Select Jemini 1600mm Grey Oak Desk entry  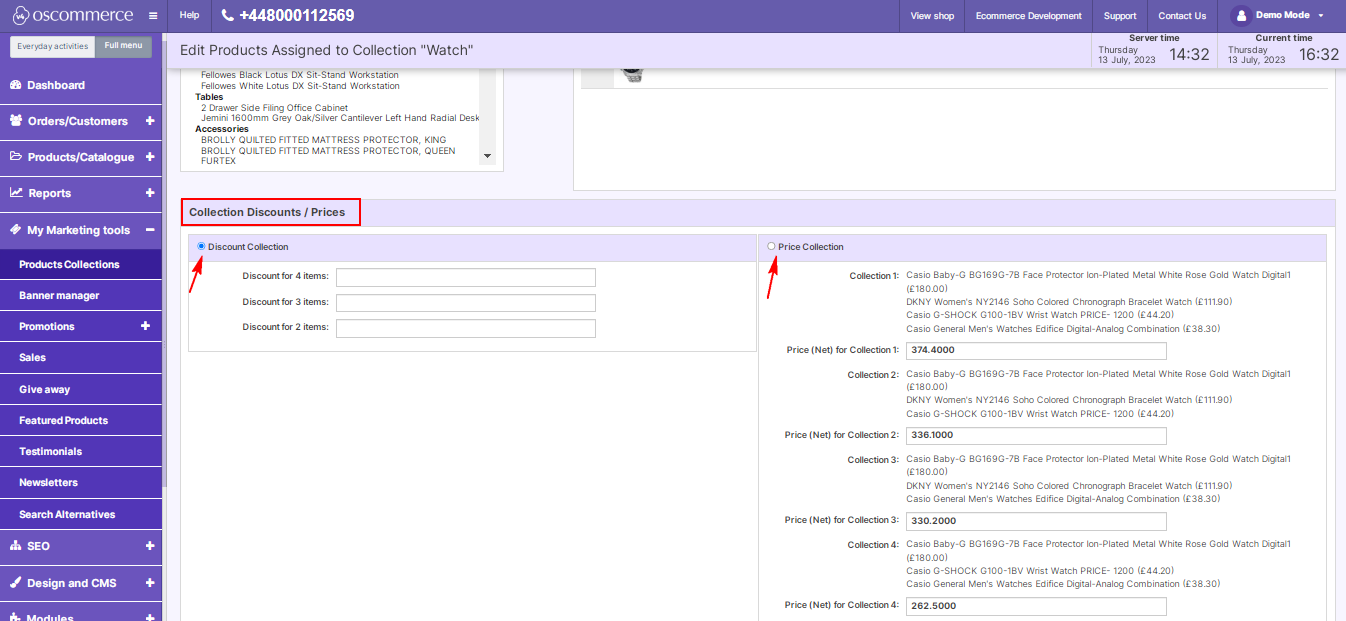point(340,118)
